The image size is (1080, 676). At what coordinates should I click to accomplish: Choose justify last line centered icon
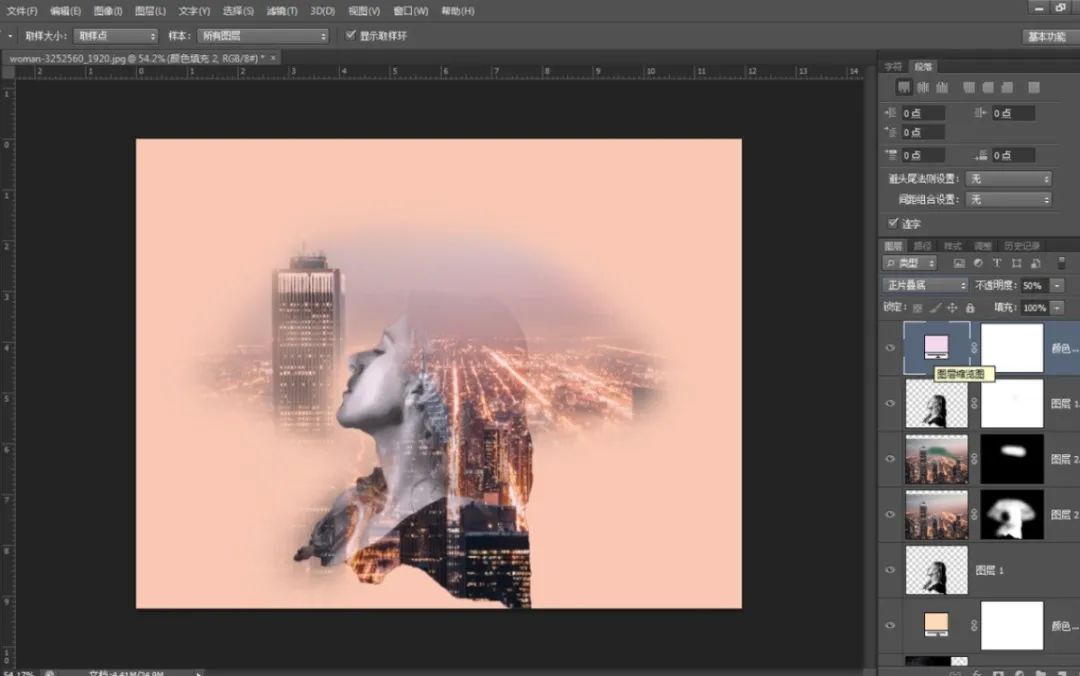coord(988,88)
